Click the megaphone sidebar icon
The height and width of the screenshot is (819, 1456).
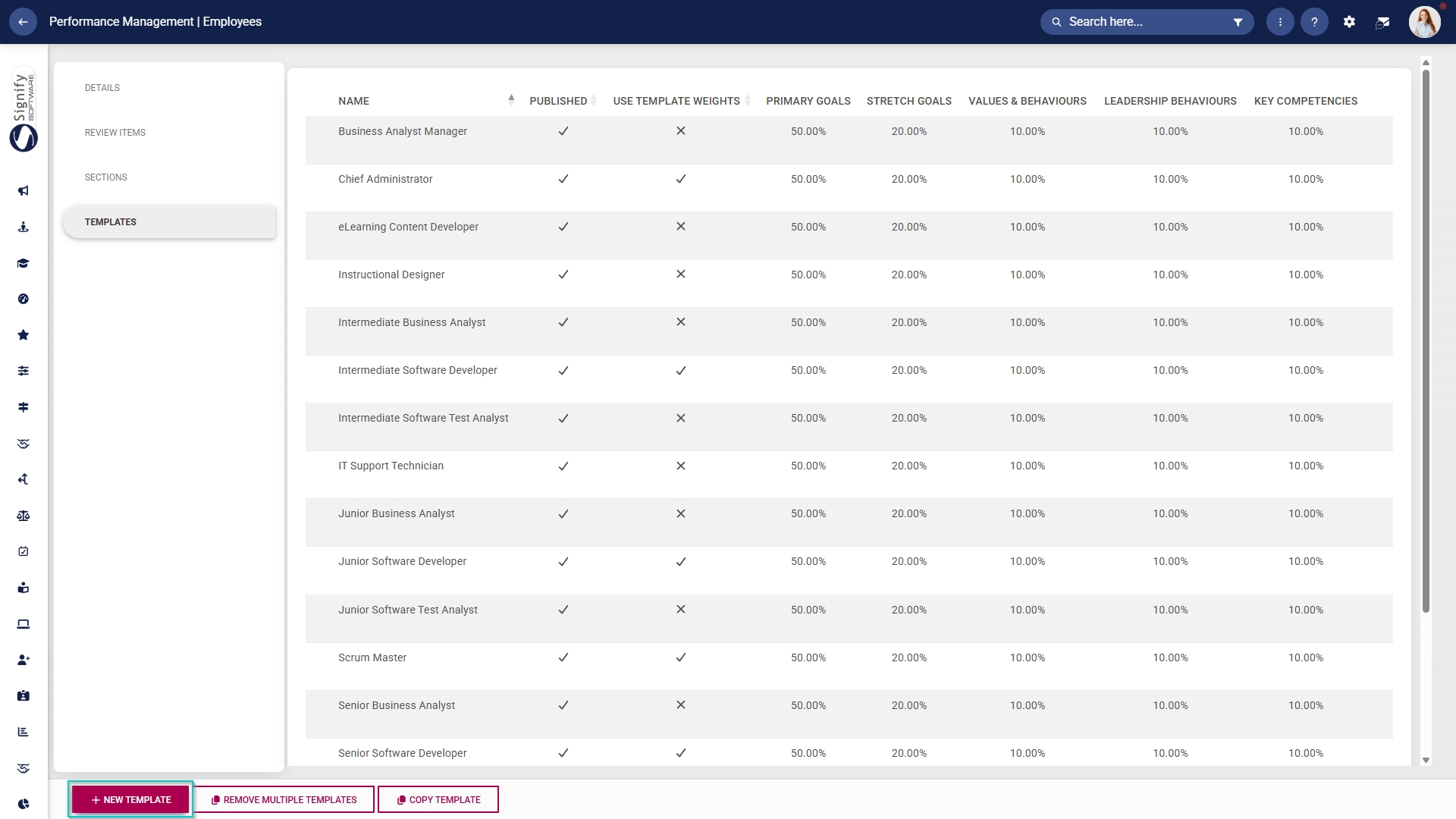[x=24, y=191]
